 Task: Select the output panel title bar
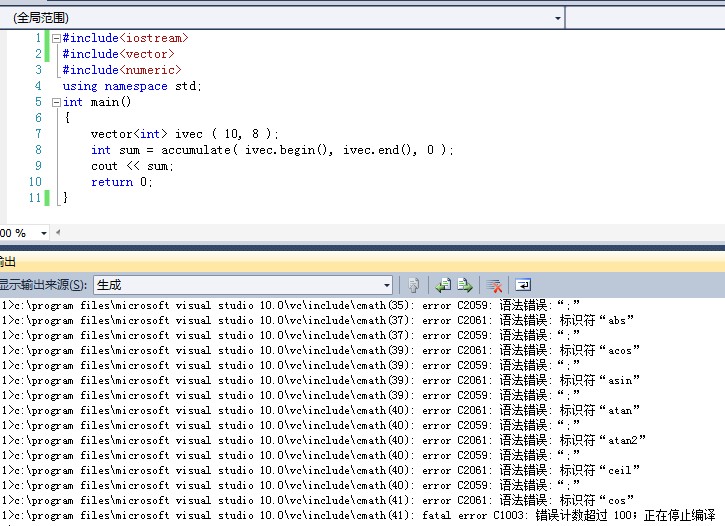[x=360, y=262]
